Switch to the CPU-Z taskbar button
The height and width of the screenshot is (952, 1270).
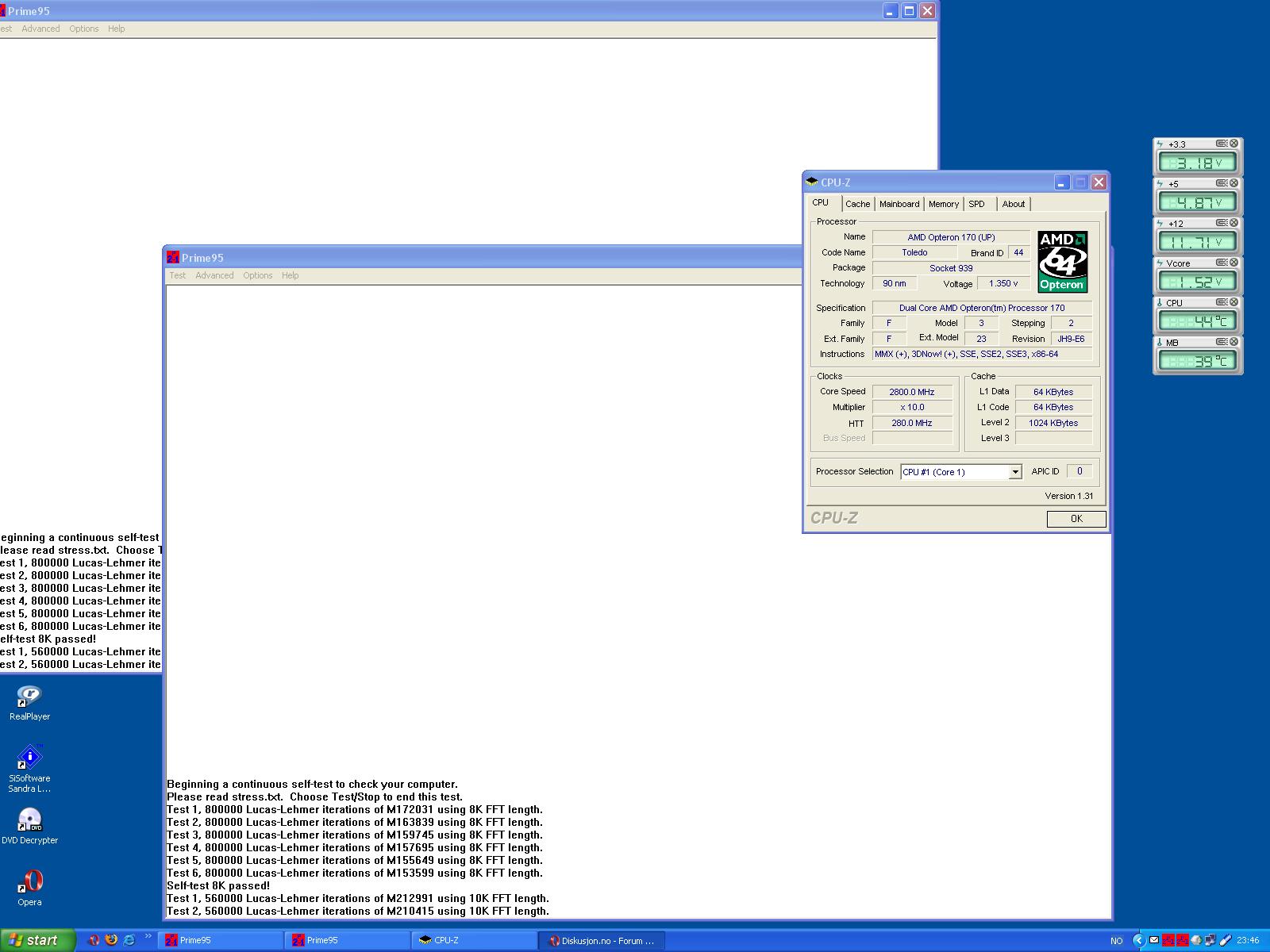coord(475,940)
